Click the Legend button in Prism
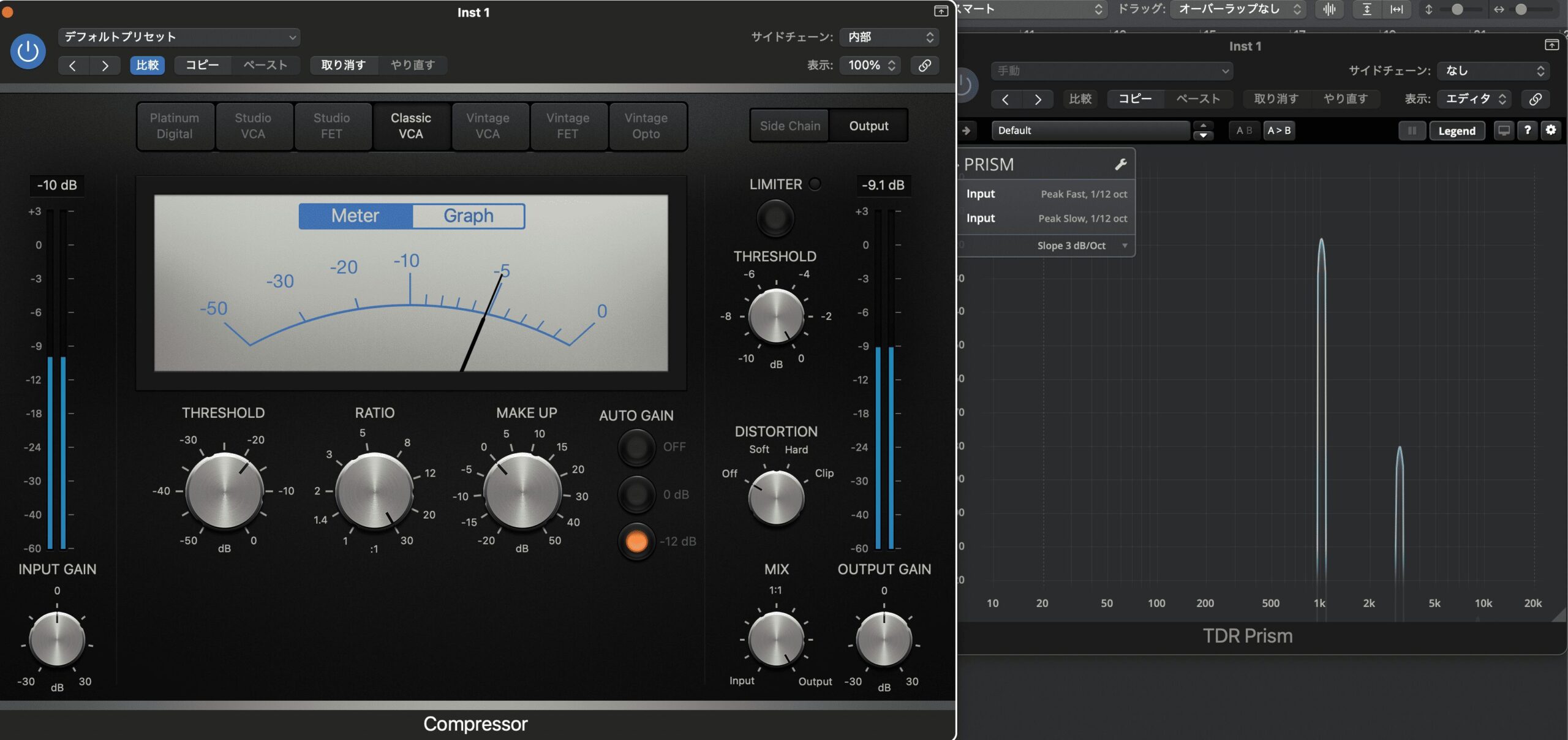 [x=1456, y=130]
